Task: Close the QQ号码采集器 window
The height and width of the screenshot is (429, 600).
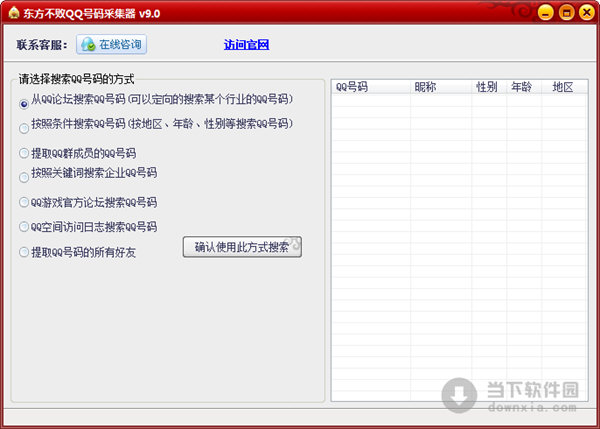Action: [x=587, y=13]
